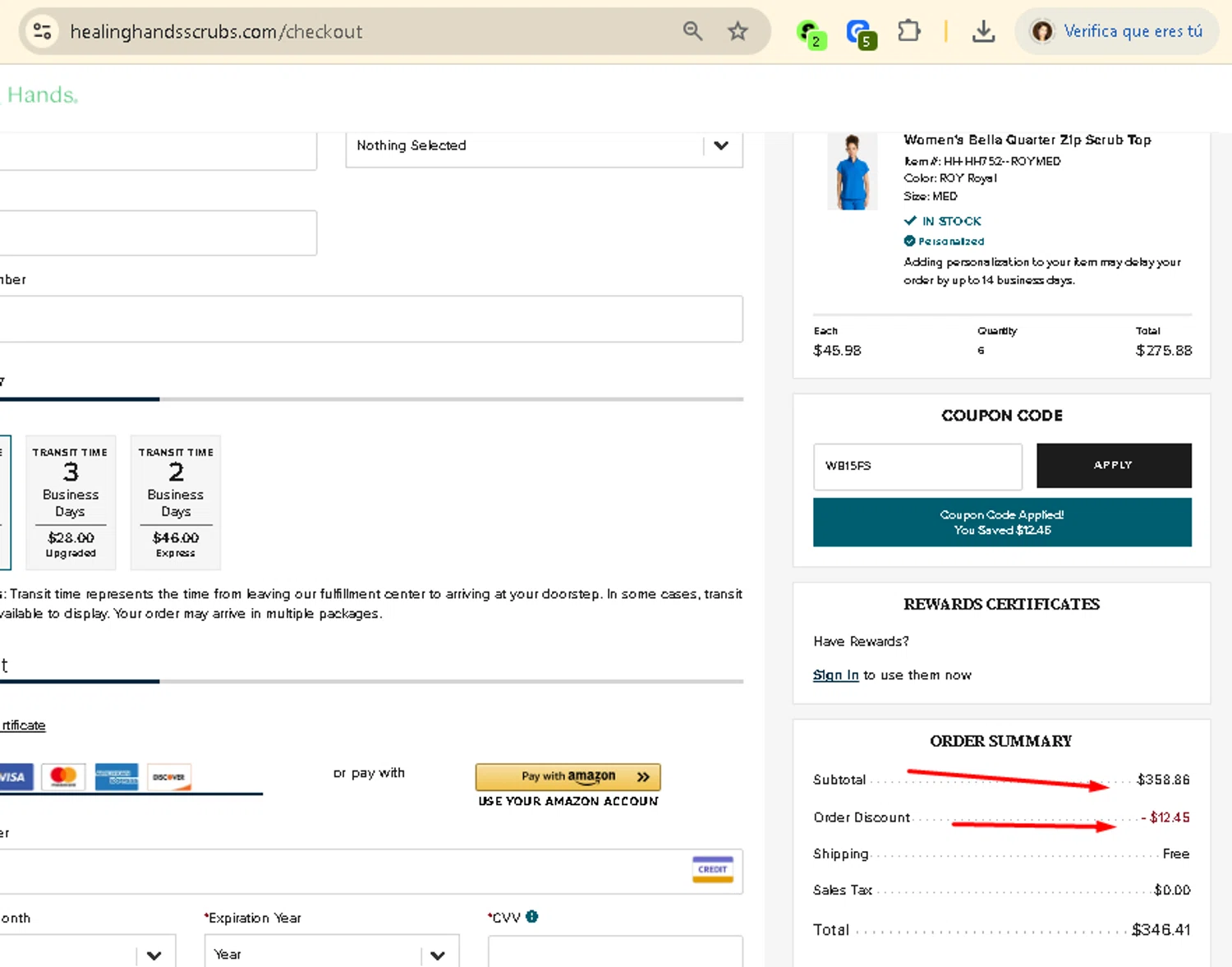Click the each price $45.98
The width and height of the screenshot is (1232, 967).
(837, 351)
